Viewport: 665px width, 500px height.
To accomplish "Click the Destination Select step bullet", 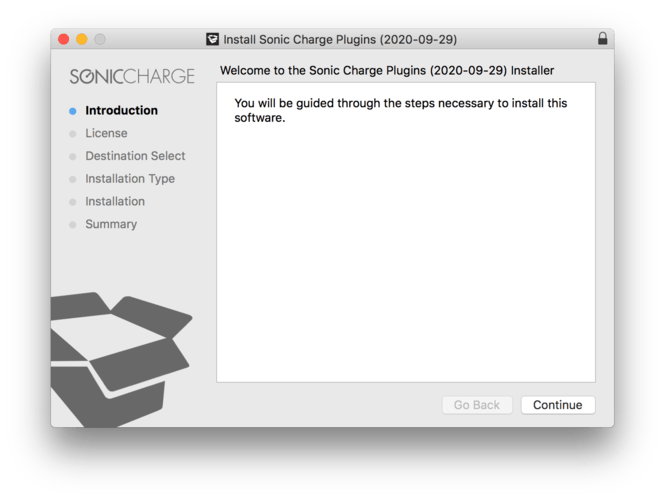I will point(73,156).
